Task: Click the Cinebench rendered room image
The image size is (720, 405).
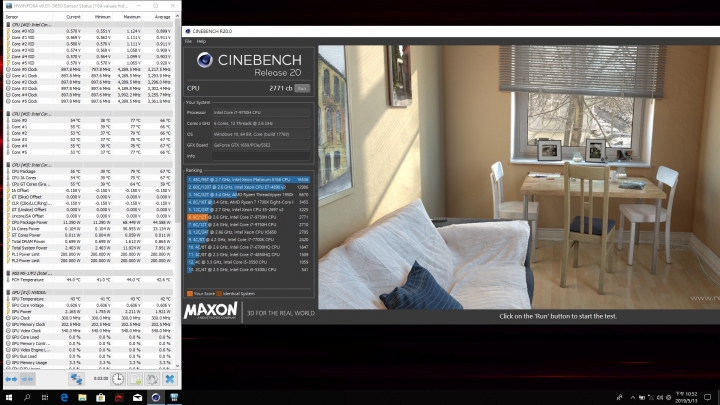Action: point(519,177)
